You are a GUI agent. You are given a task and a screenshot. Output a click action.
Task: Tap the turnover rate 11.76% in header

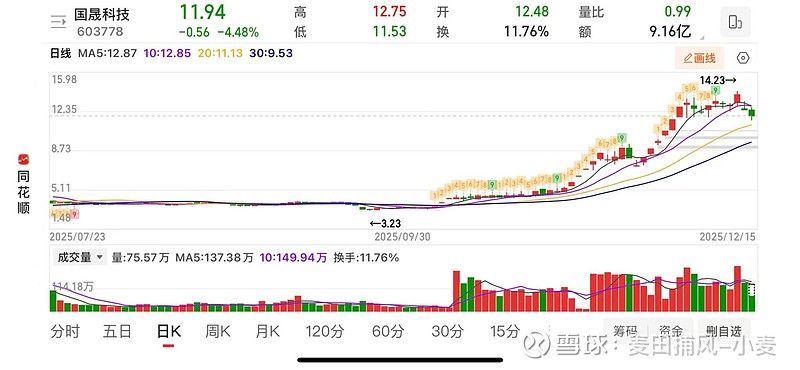click(527, 32)
